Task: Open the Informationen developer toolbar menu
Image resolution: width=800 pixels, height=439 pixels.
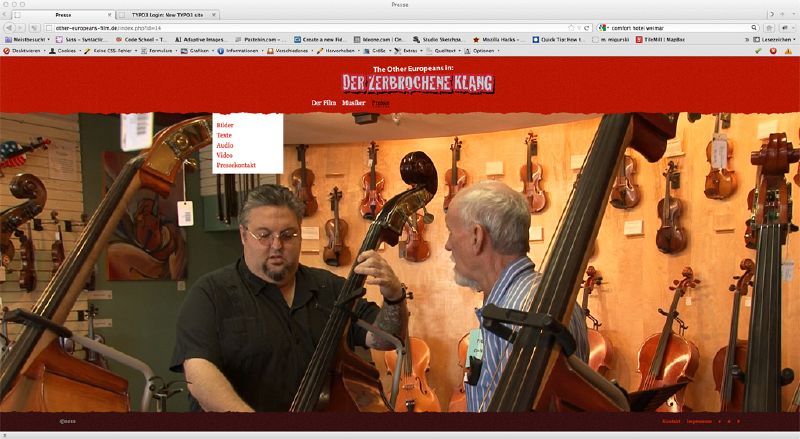Action: [240, 51]
